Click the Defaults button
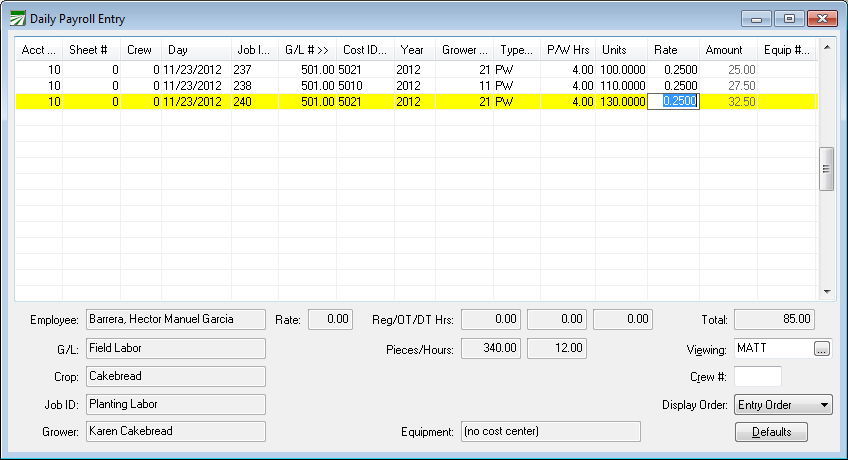Viewport: 848px width, 460px height. [x=771, y=432]
